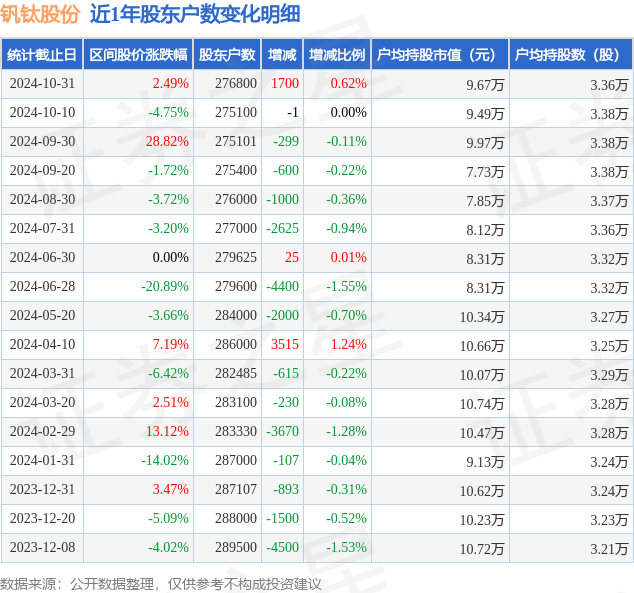Click the -14.02% price change value
This screenshot has width=634, height=593.
[165, 460]
